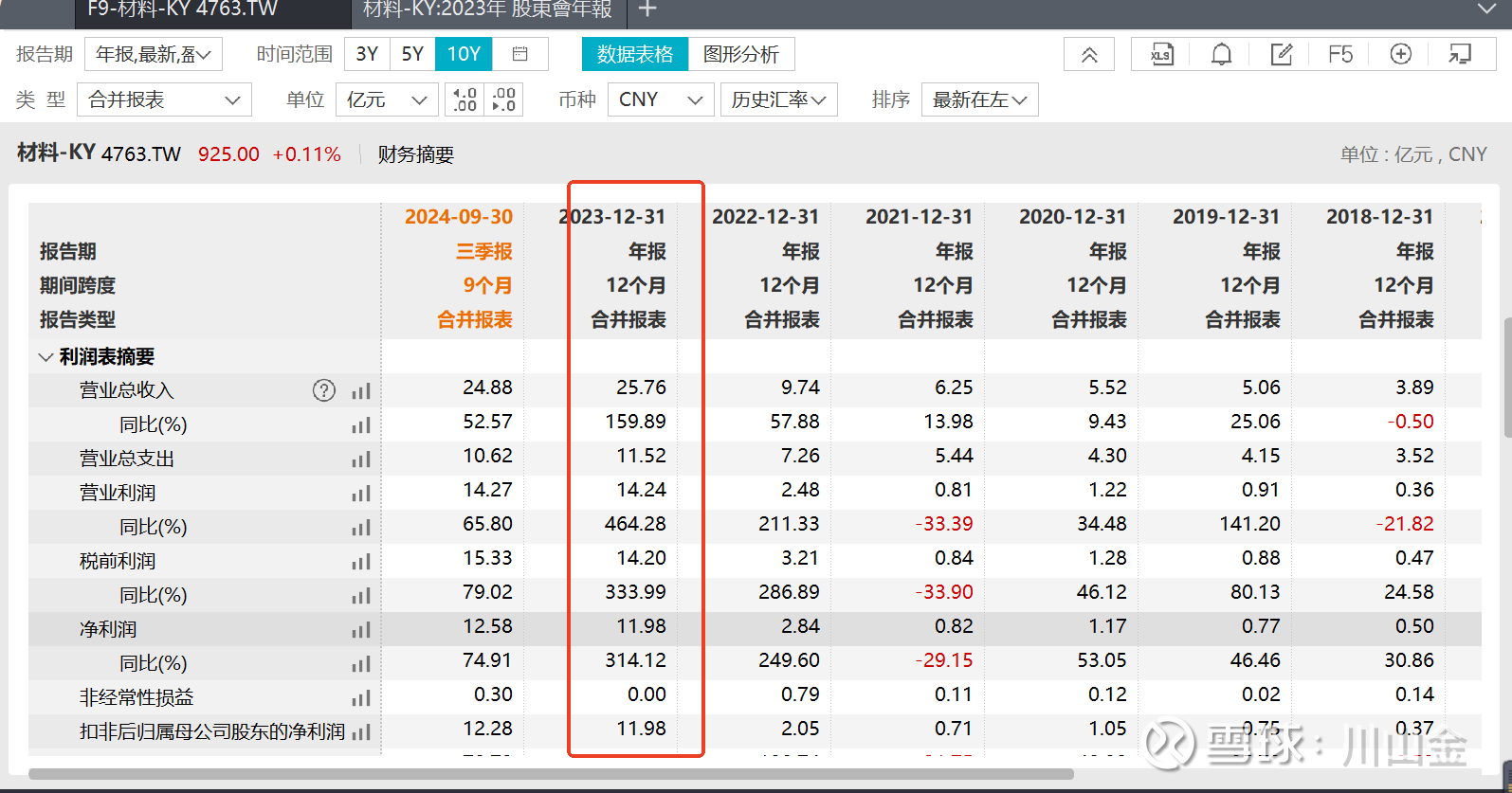The height and width of the screenshot is (793, 1512).
Task: Click the 扣非后归属母公司股东的净利润 row label
Action: 212,731
